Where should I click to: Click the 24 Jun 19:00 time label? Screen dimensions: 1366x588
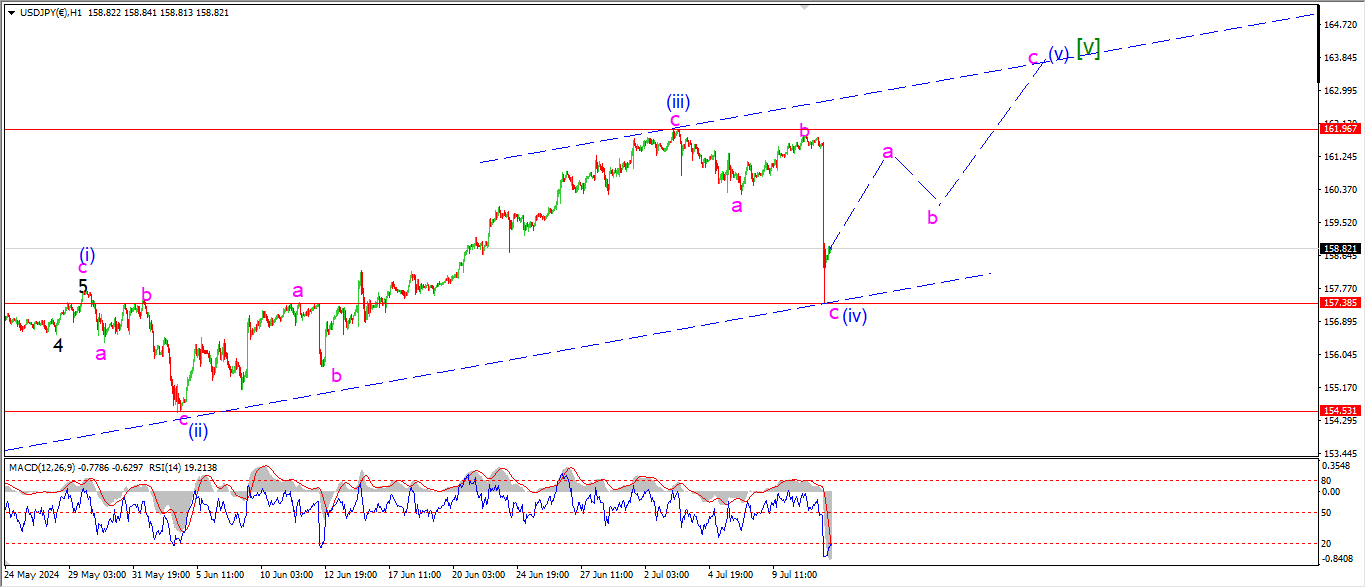tap(543, 575)
